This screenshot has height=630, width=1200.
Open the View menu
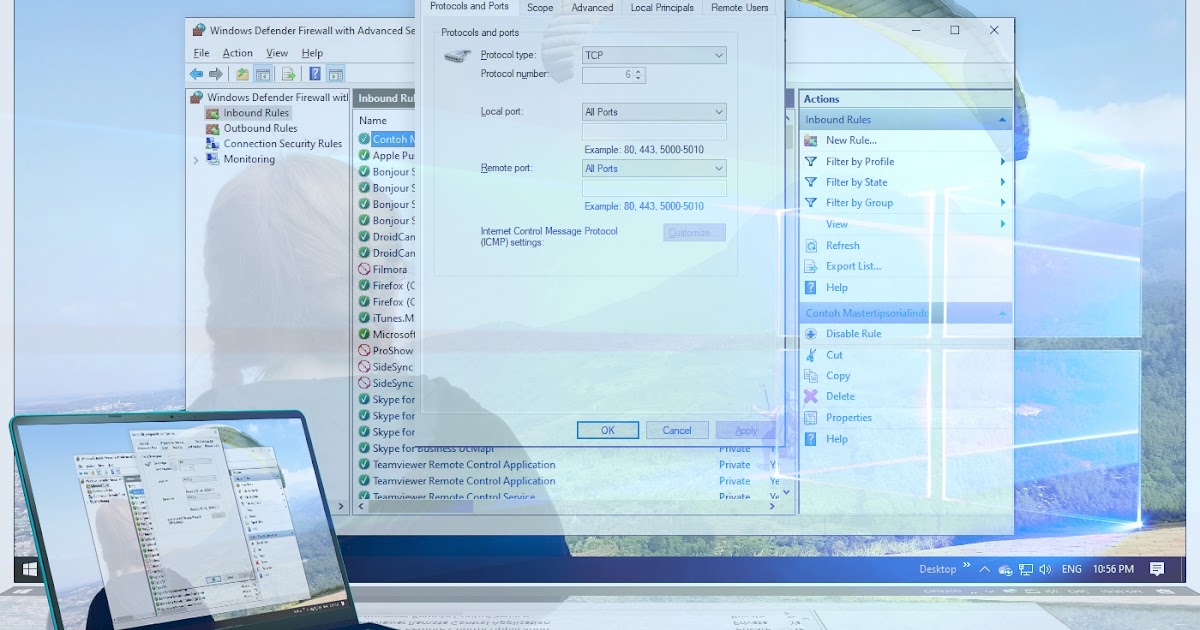click(277, 53)
